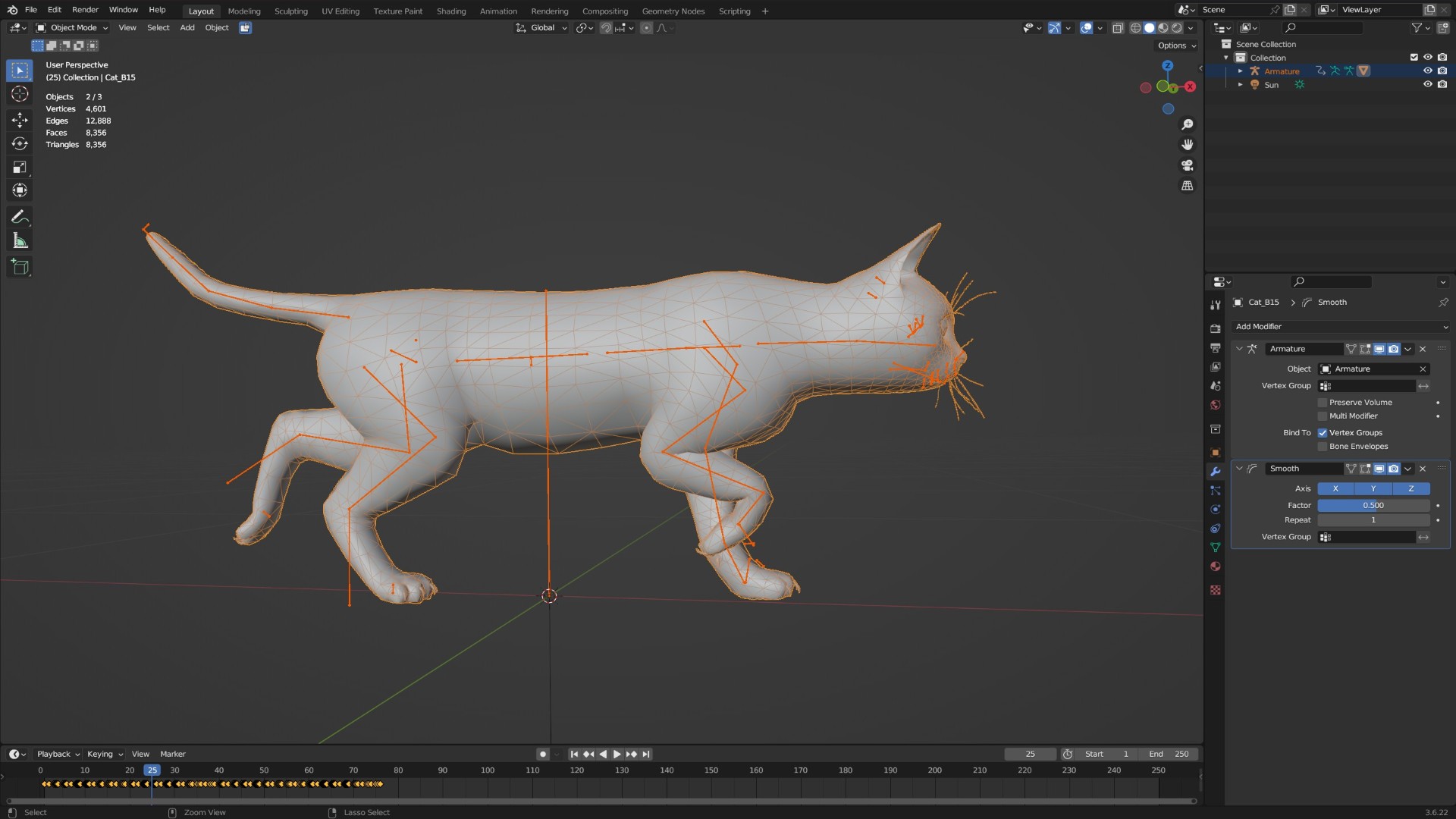Choose the Measure tool
The width and height of the screenshot is (1456, 819).
(x=20, y=241)
